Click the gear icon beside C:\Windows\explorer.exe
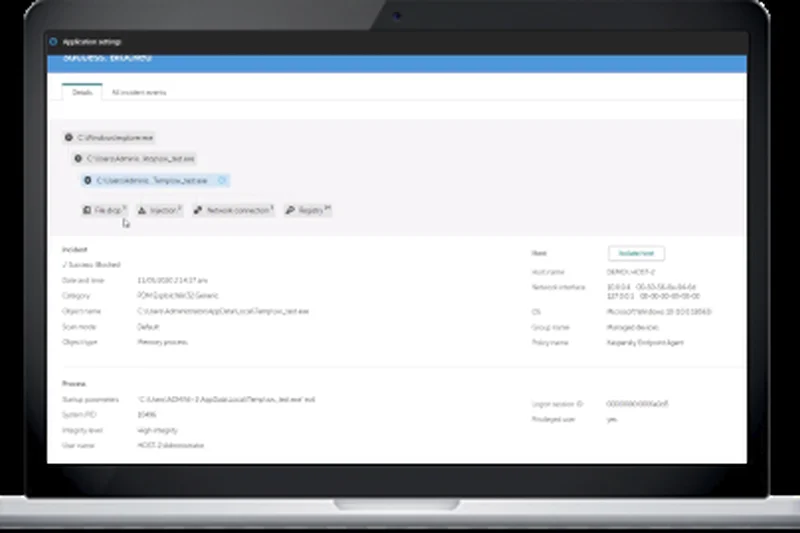Screen dimensions: 800x533 pos(69,137)
